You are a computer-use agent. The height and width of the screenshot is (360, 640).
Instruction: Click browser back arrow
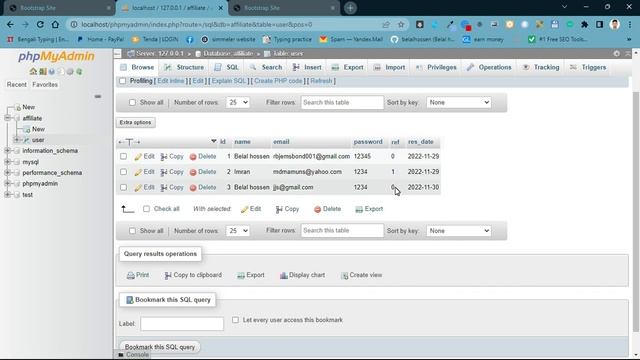pyautogui.click(x=10, y=24)
